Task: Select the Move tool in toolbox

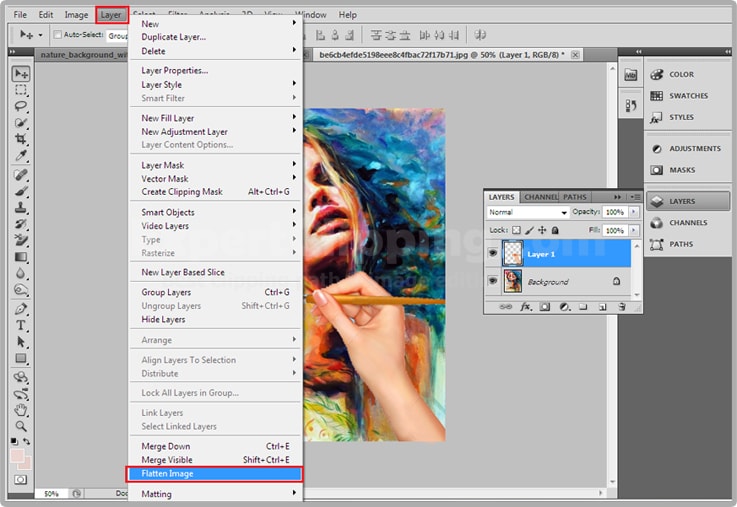Action: [21, 74]
